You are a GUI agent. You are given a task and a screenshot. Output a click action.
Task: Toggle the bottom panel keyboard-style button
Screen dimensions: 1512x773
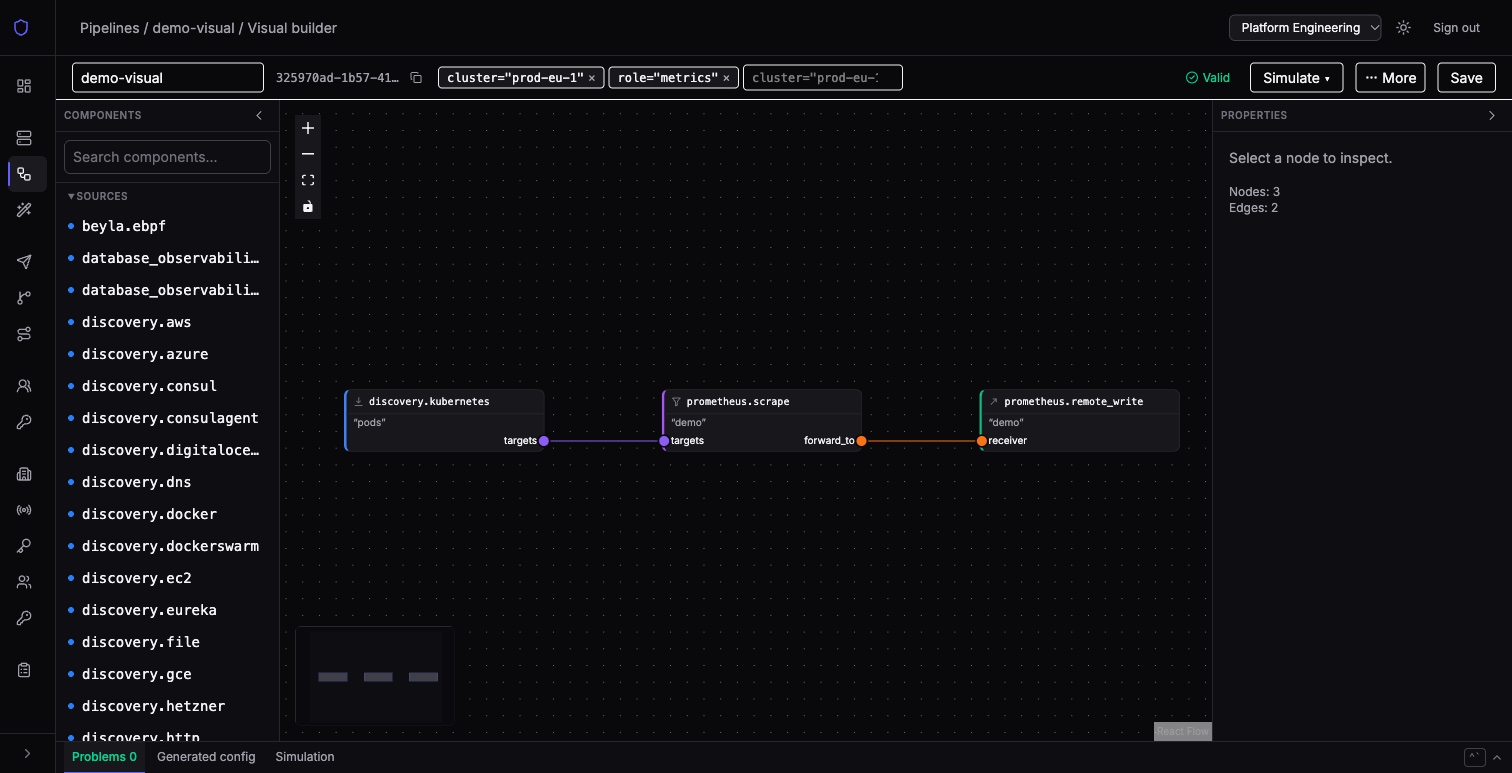1473,757
